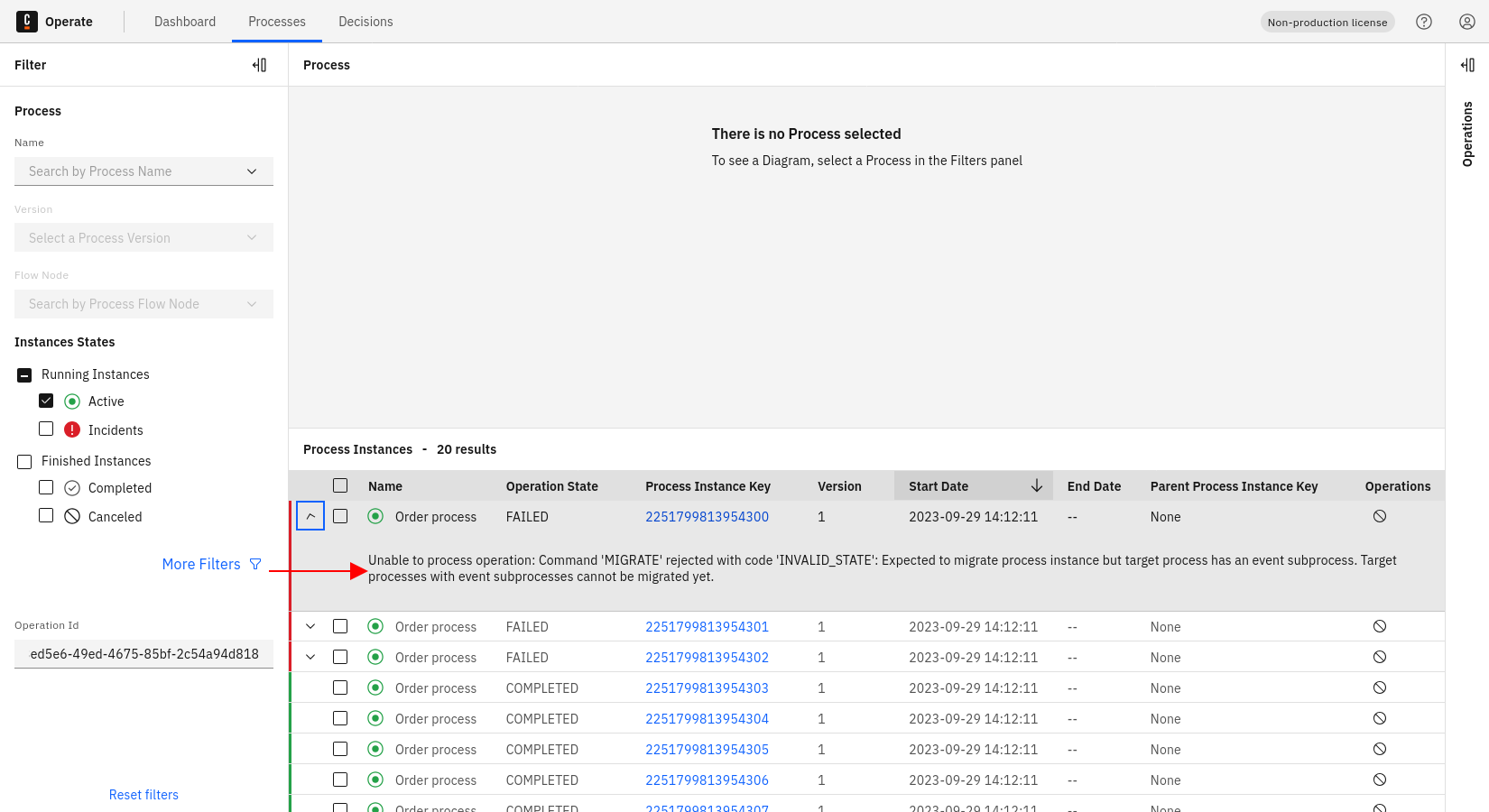Collapse the expanded error row for instance 2251799813954300
This screenshot has width=1489, height=812.
(310, 517)
